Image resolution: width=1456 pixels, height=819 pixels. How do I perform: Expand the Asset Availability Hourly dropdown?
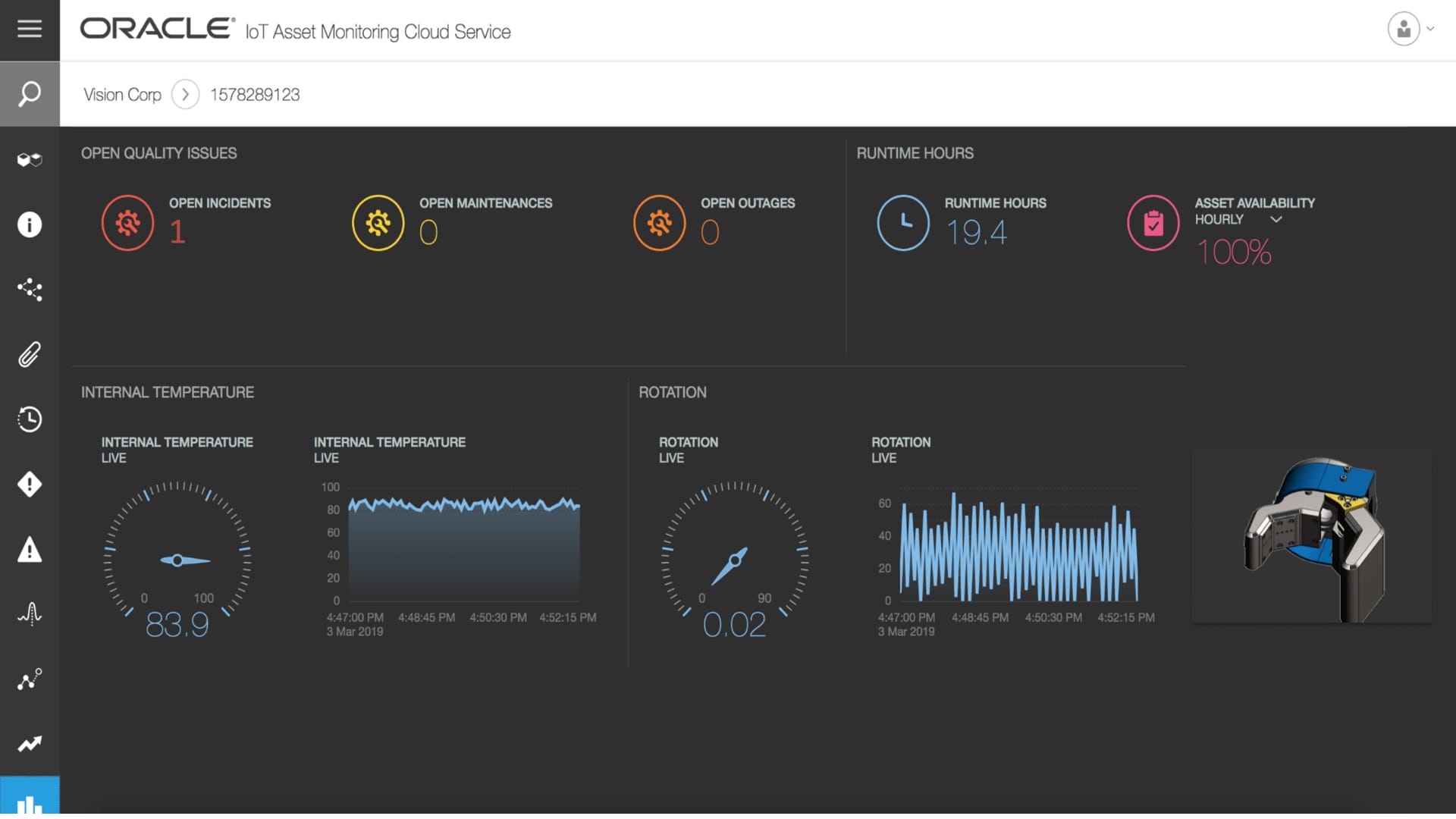[x=1276, y=220]
